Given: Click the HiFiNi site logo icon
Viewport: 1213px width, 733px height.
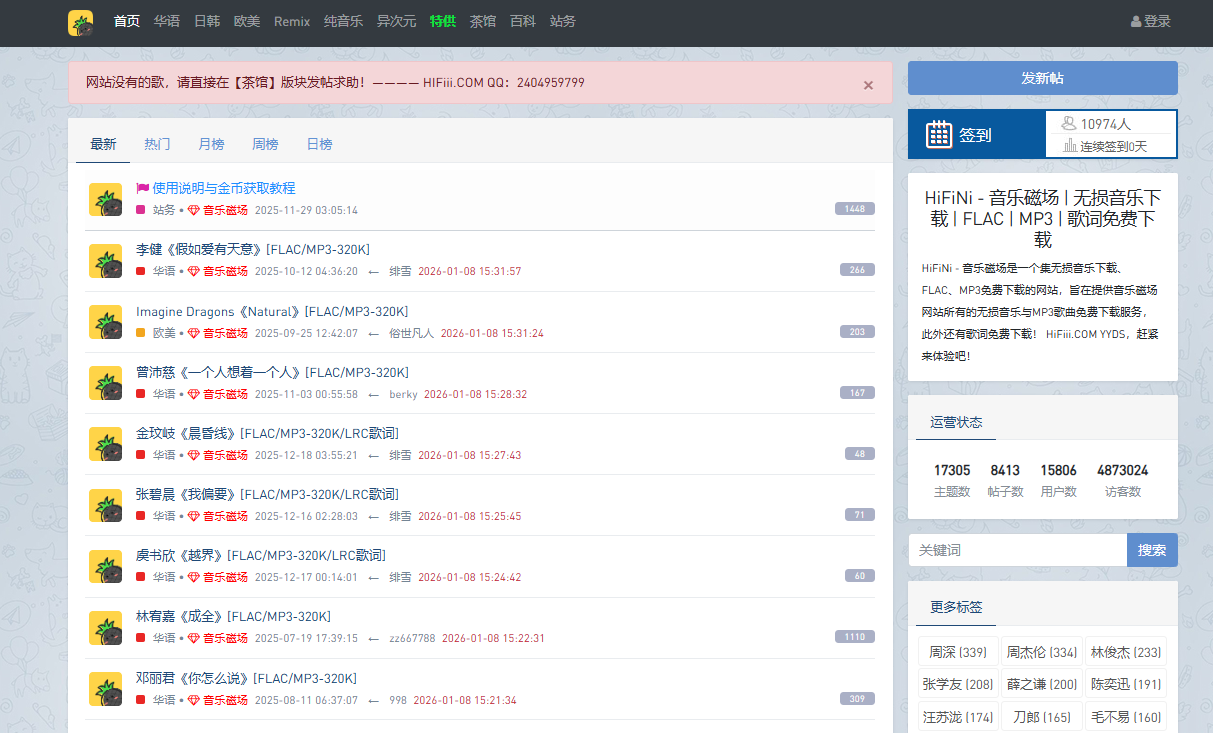Looking at the screenshot, I should [81, 22].
